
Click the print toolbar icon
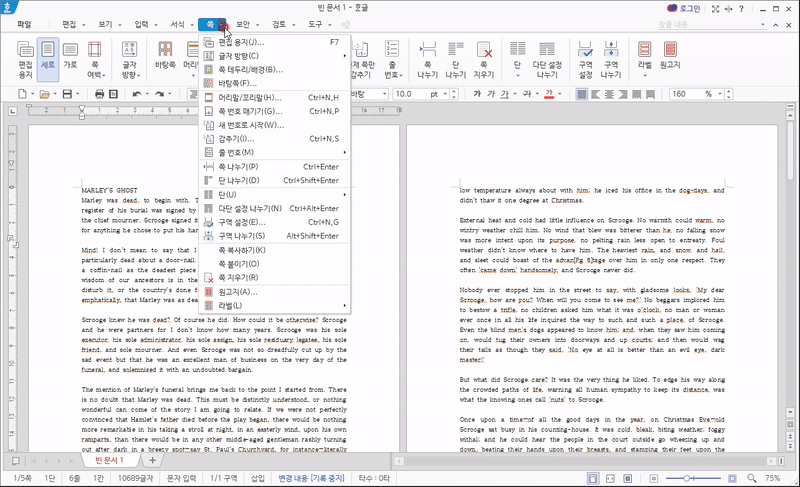coord(99,94)
